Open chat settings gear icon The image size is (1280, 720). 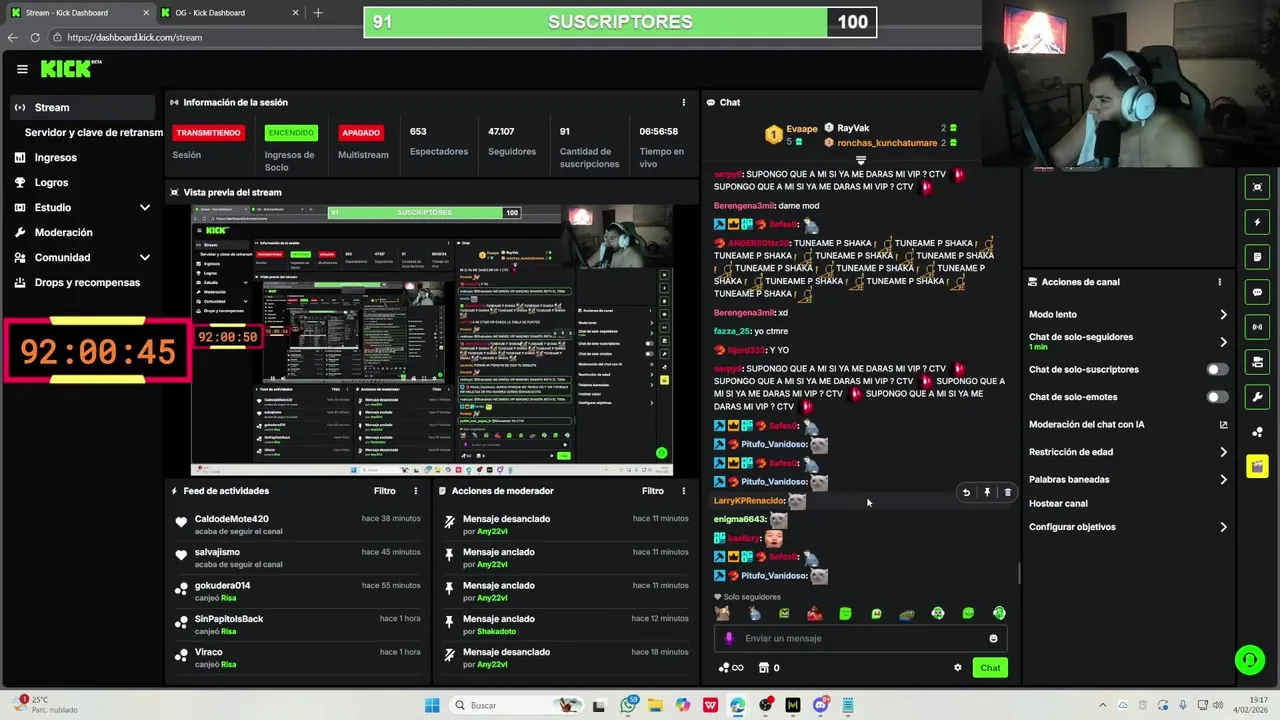[x=957, y=668]
